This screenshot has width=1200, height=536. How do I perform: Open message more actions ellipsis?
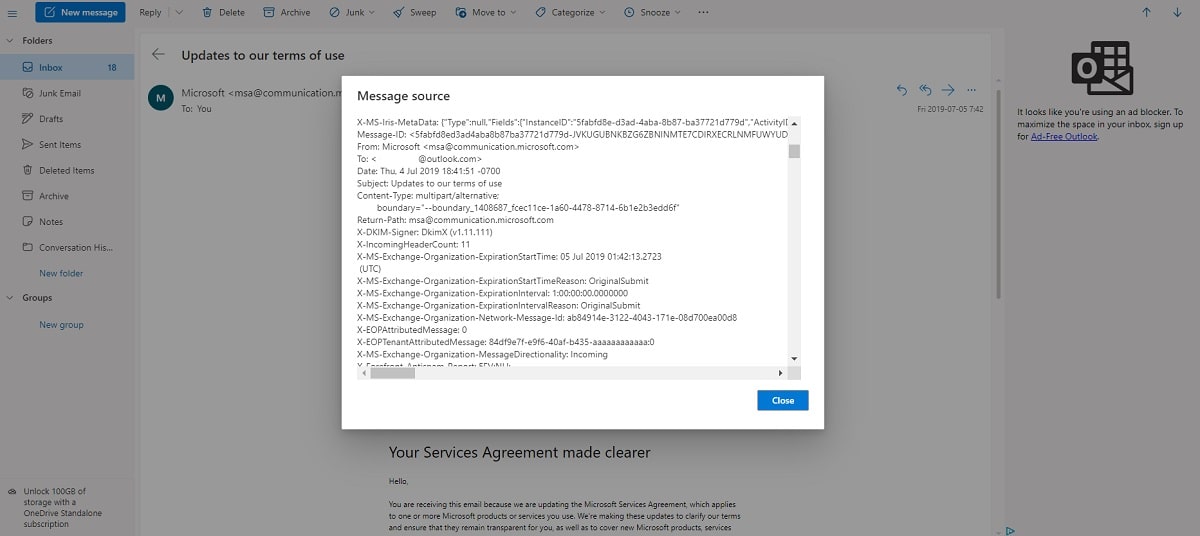[971, 90]
